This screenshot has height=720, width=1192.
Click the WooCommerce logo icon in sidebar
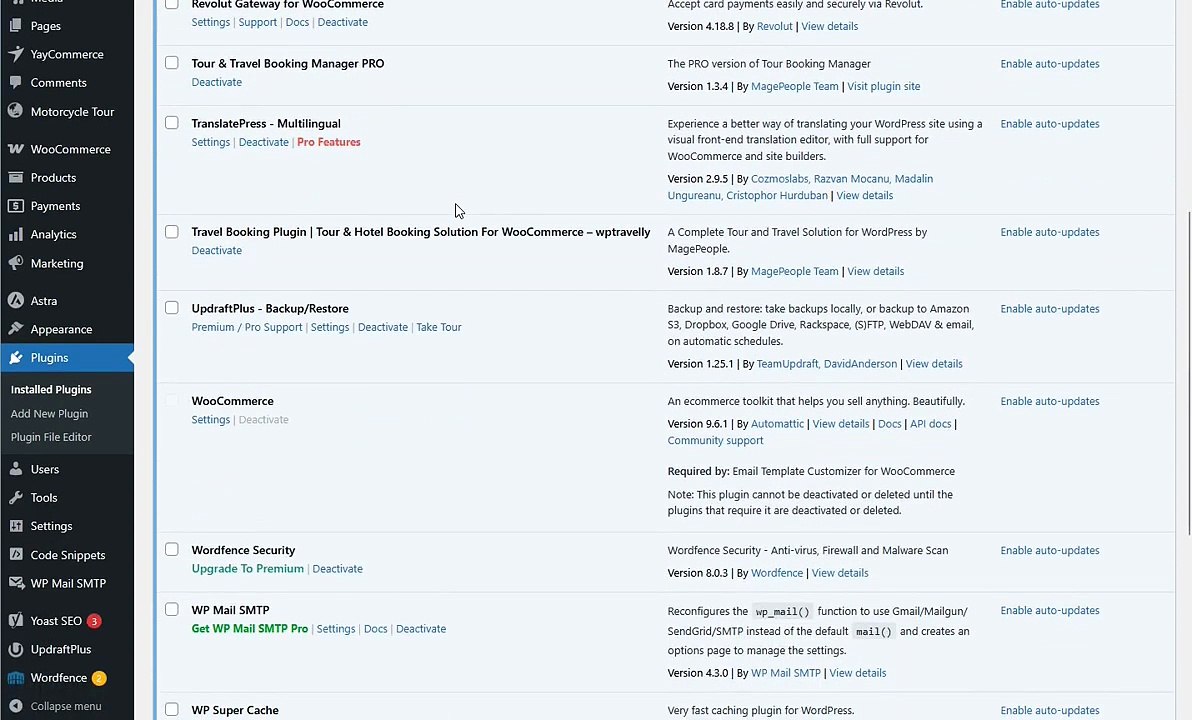(x=15, y=149)
